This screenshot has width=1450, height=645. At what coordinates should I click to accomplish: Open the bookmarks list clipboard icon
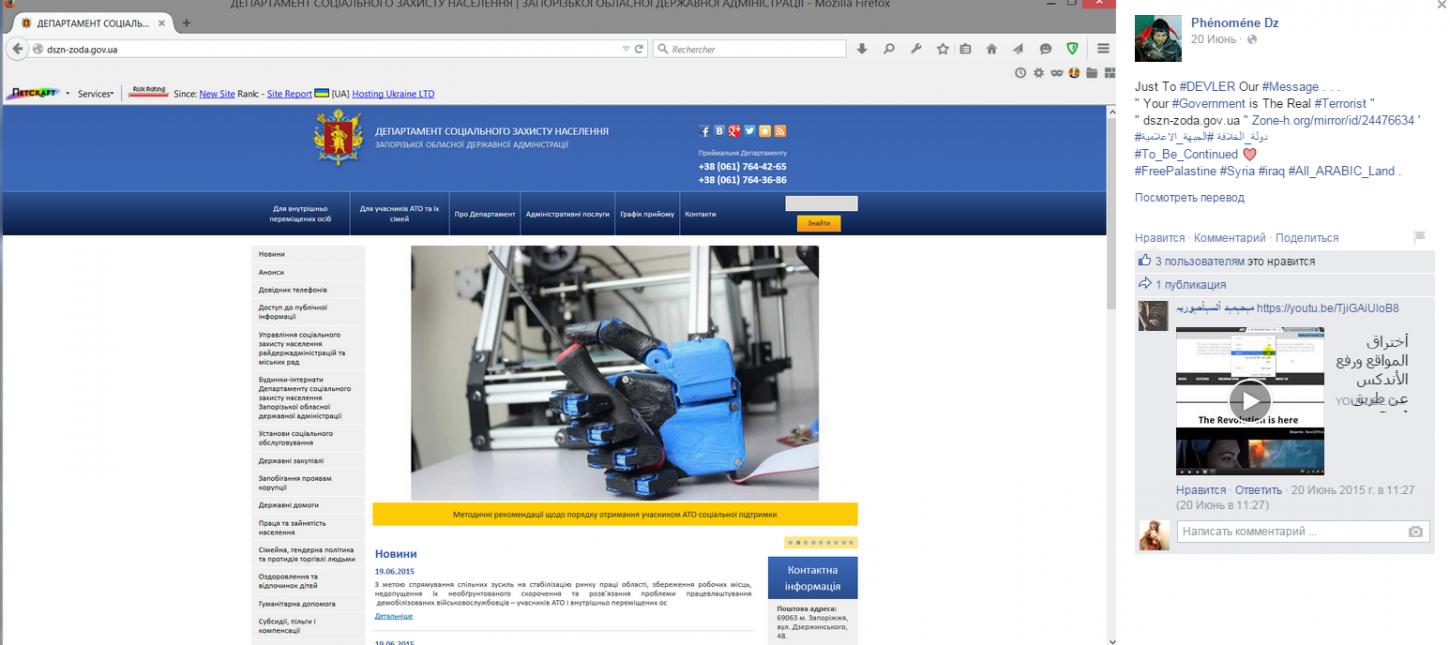pos(965,49)
